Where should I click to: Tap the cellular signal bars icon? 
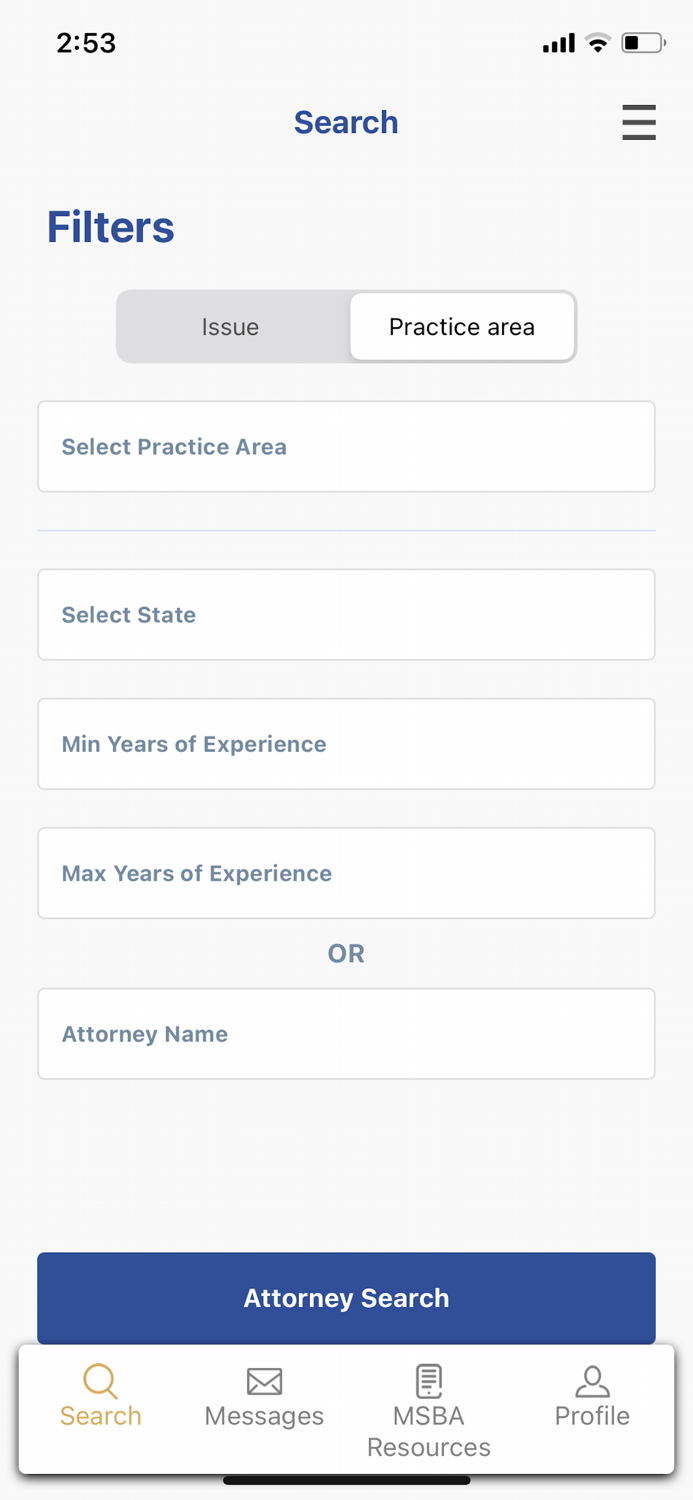[558, 42]
